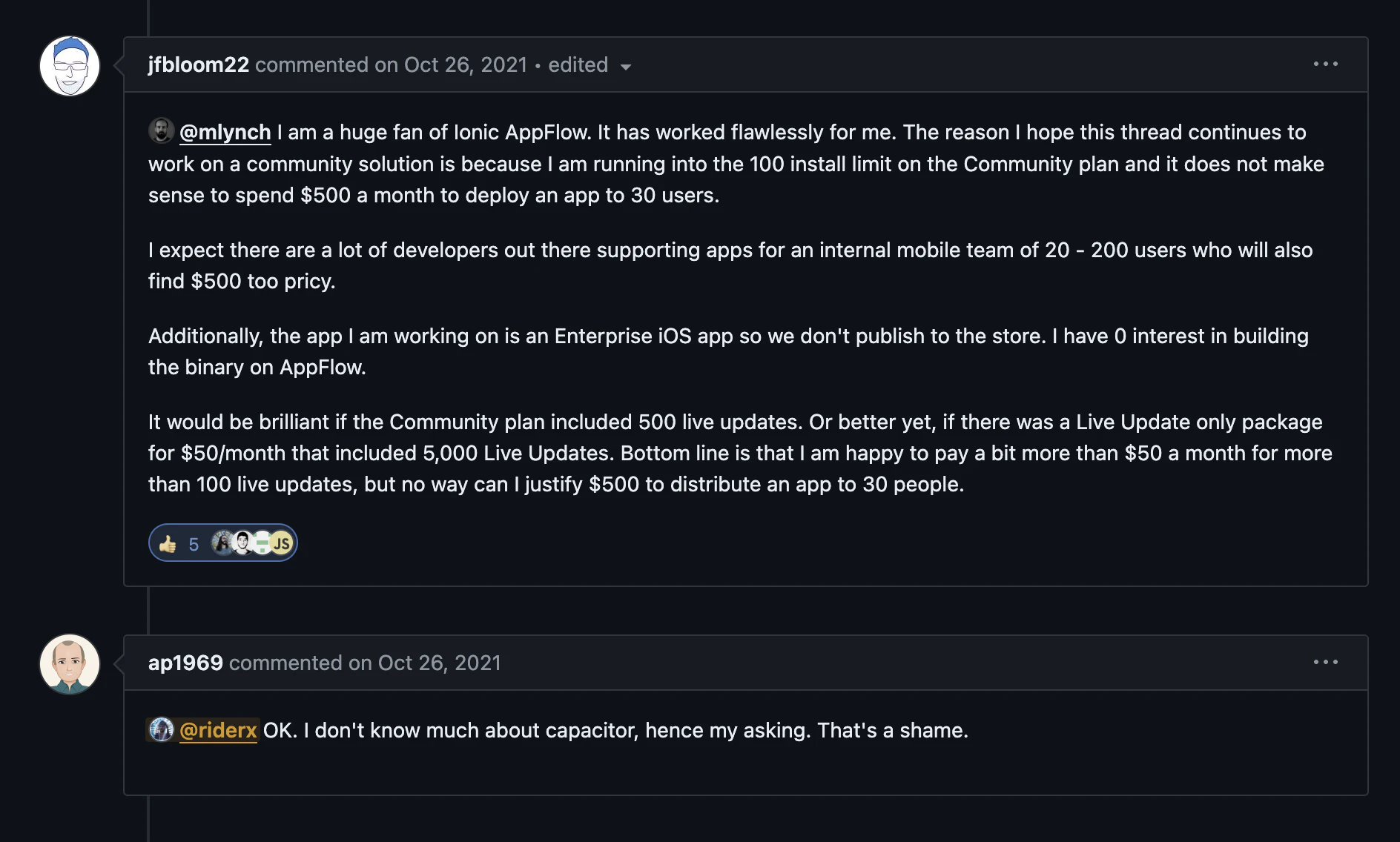Click the long-haired reactor avatar in reactions
1400x842 pixels.
click(x=222, y=543)
